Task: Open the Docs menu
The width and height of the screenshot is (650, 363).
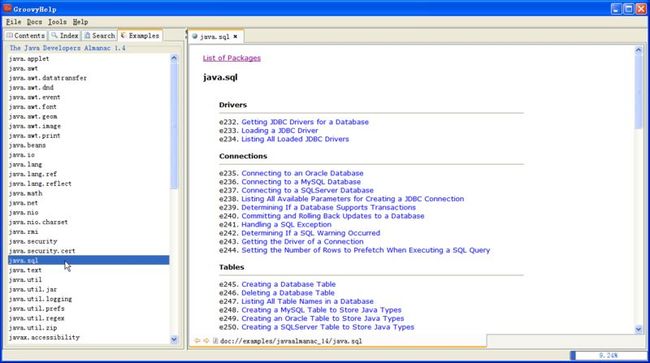Action: [x=34, y=22]
